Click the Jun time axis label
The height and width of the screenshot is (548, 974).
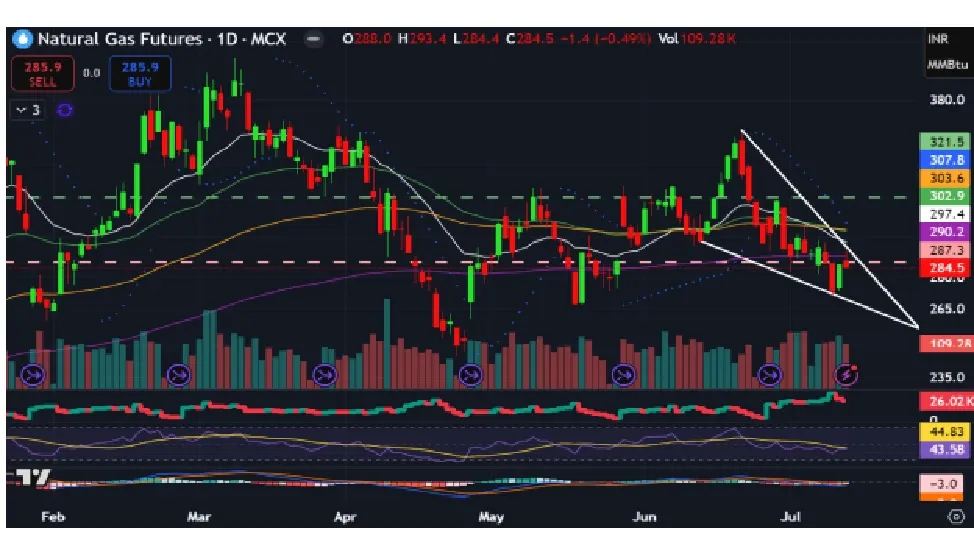point(644,517)
